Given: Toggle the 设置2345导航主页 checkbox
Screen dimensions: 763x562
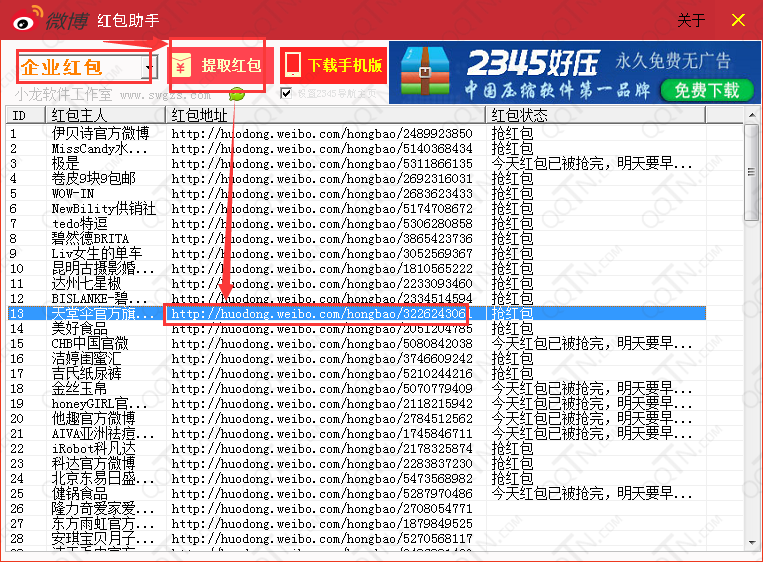Looking at the screenshot, I should coord(286,94).
